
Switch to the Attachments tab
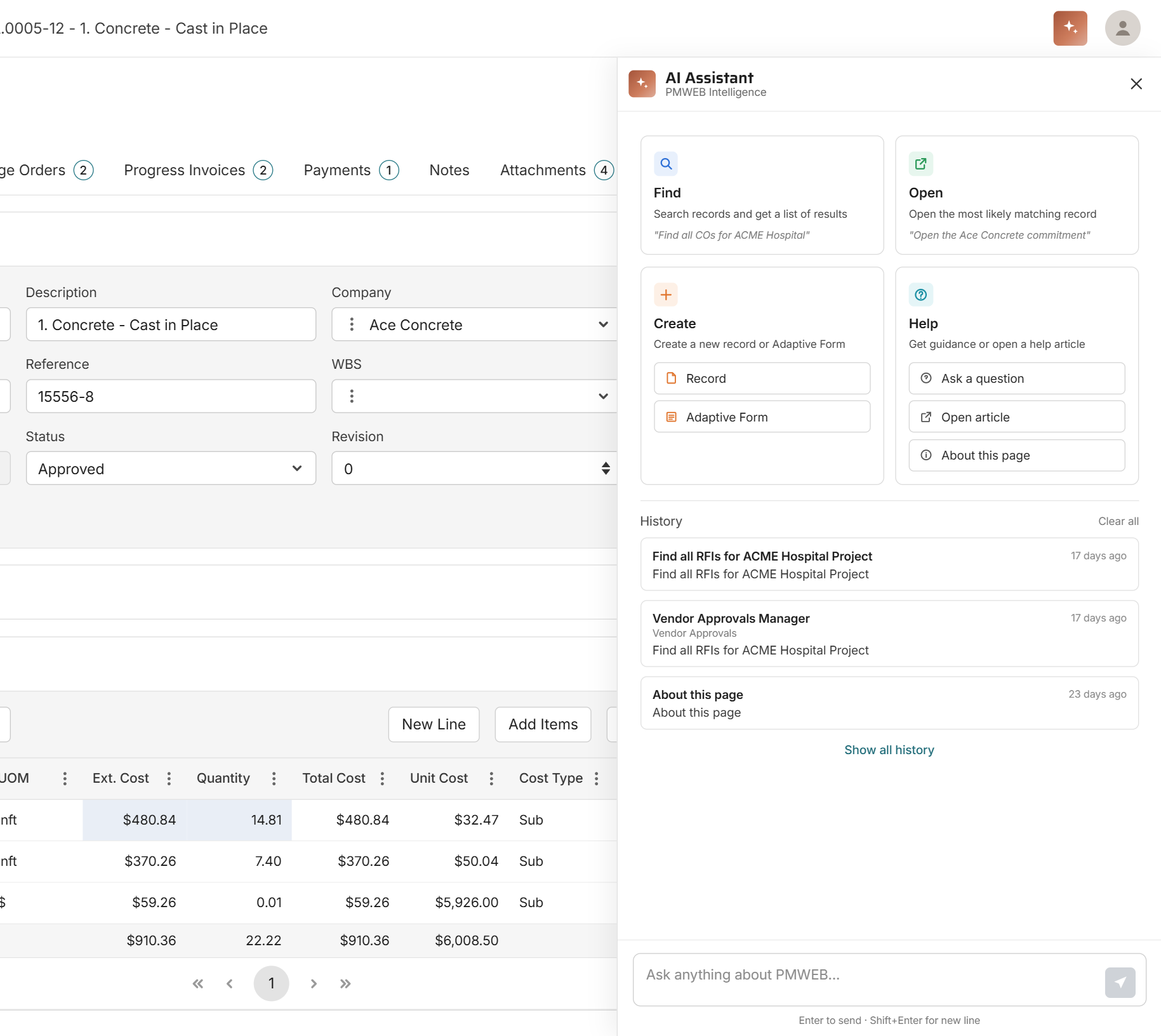[557, 170]
